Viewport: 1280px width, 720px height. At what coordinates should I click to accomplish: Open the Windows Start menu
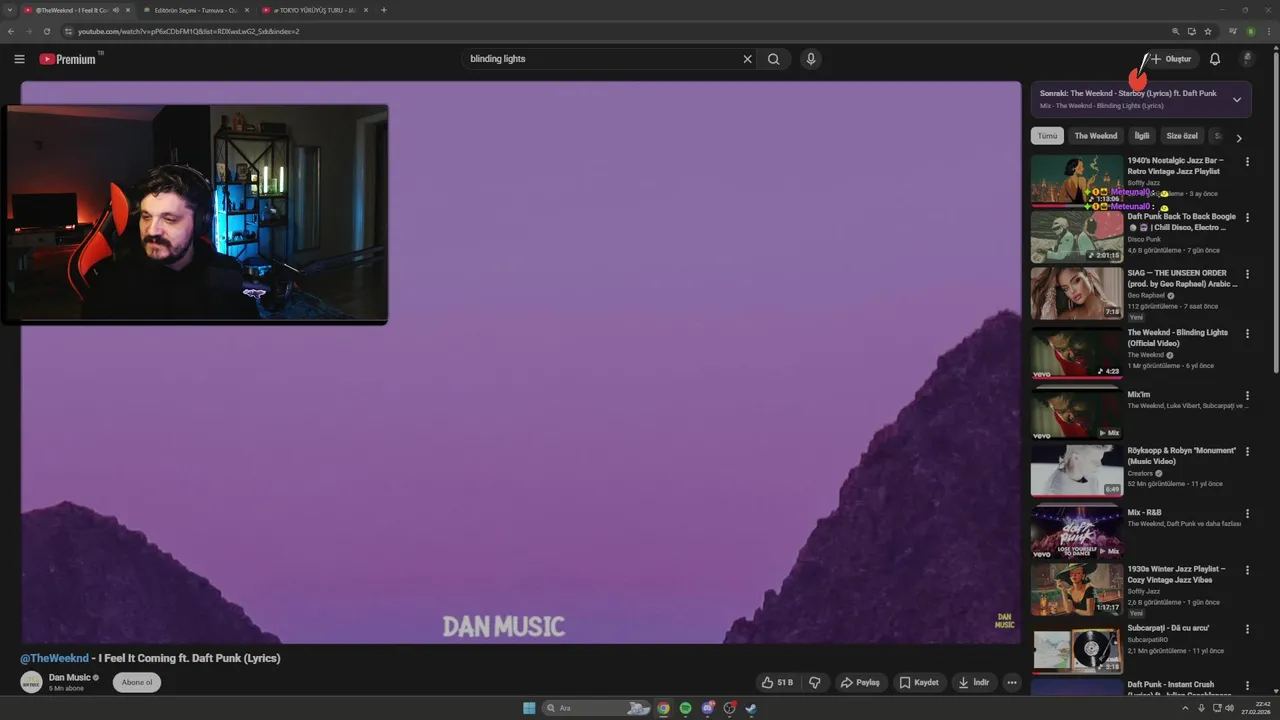coord(529,708)
